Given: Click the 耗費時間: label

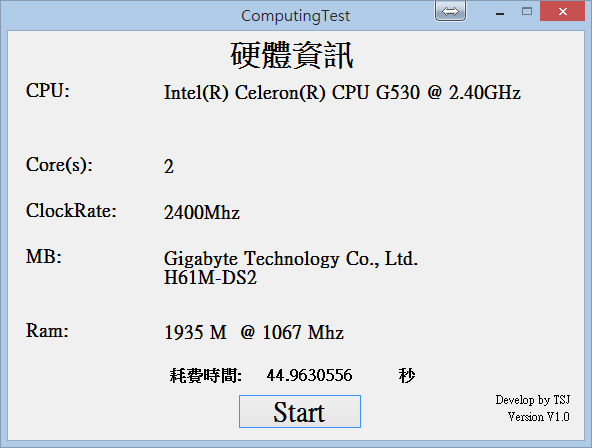Looking at the screenshot, I should coord(206,376).
